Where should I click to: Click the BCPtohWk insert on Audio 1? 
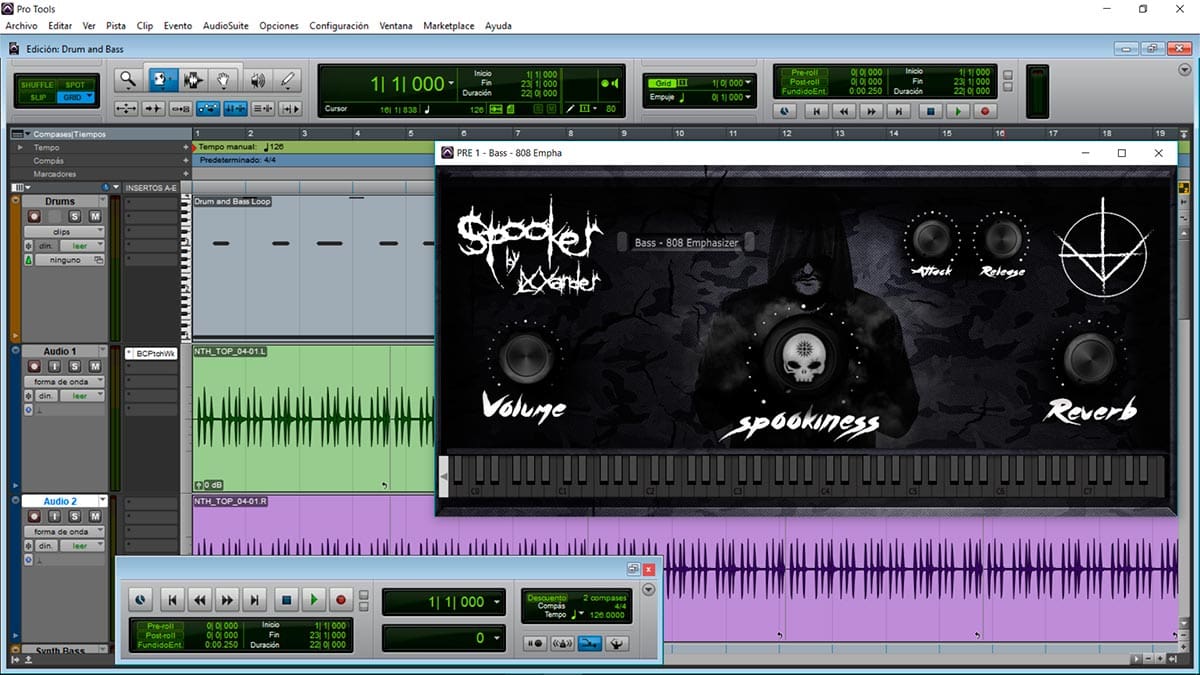pyautogui.click(x=151, y=353)
